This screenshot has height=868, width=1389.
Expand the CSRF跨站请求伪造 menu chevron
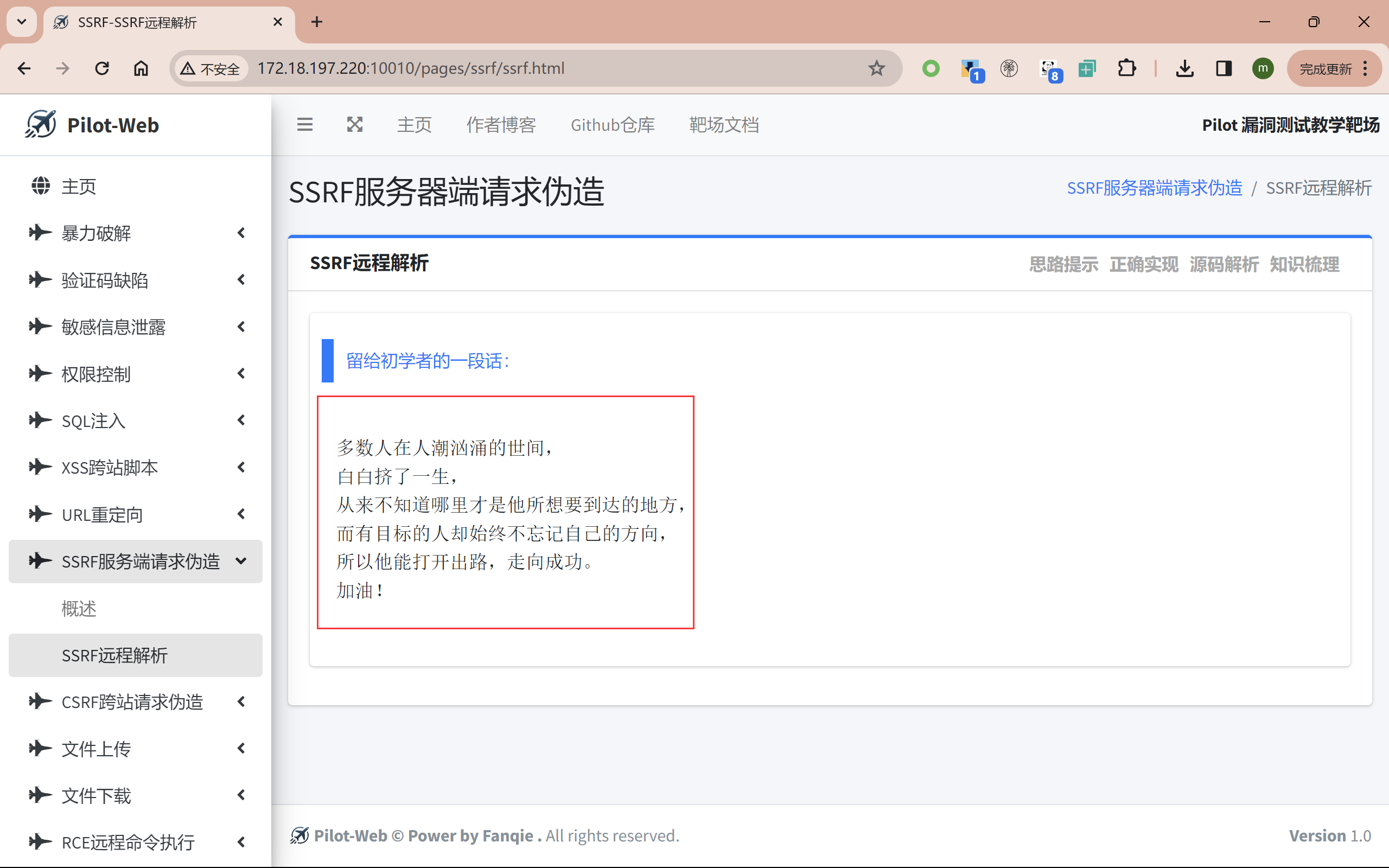pyautogui.click(x=241, y=701)
